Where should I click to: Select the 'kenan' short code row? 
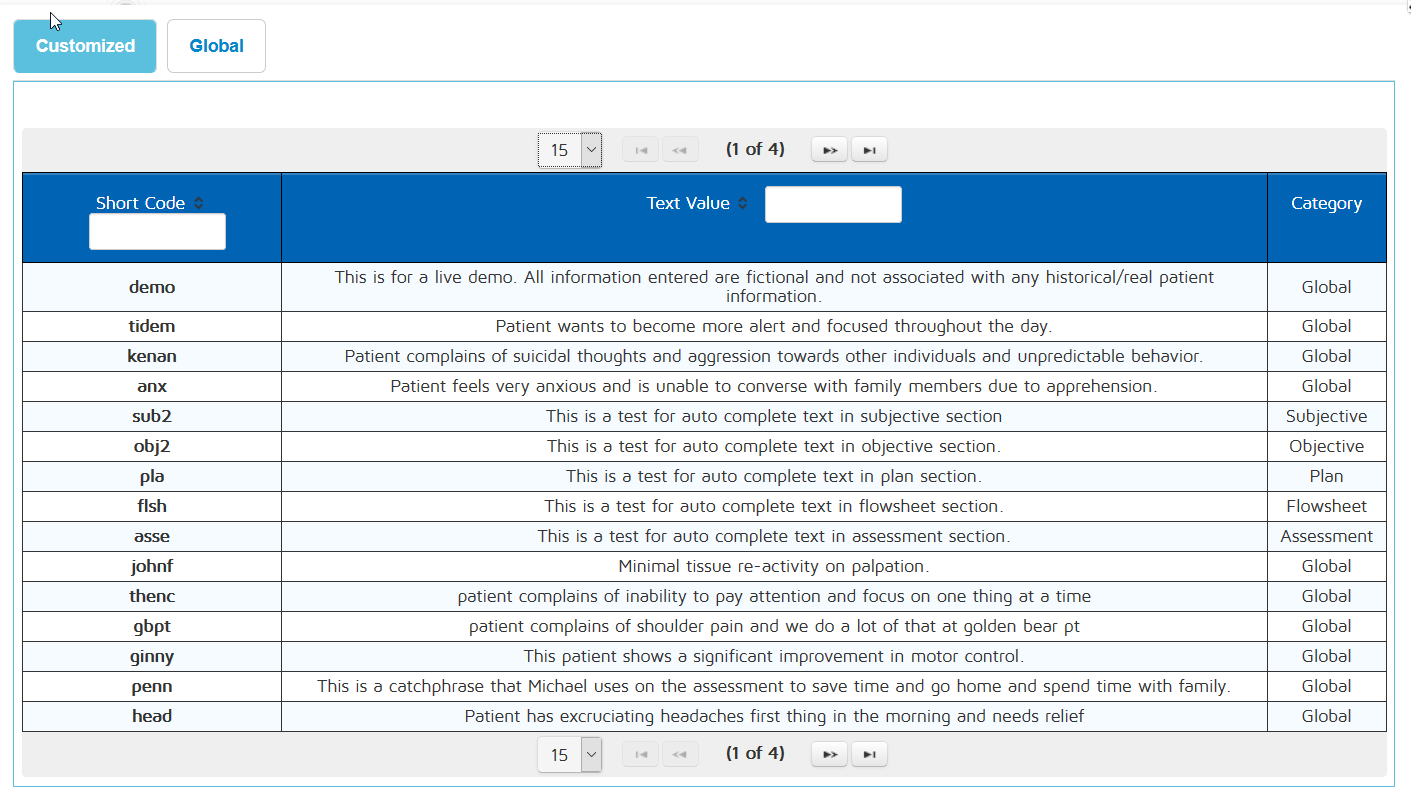click(x=152, y=356)
